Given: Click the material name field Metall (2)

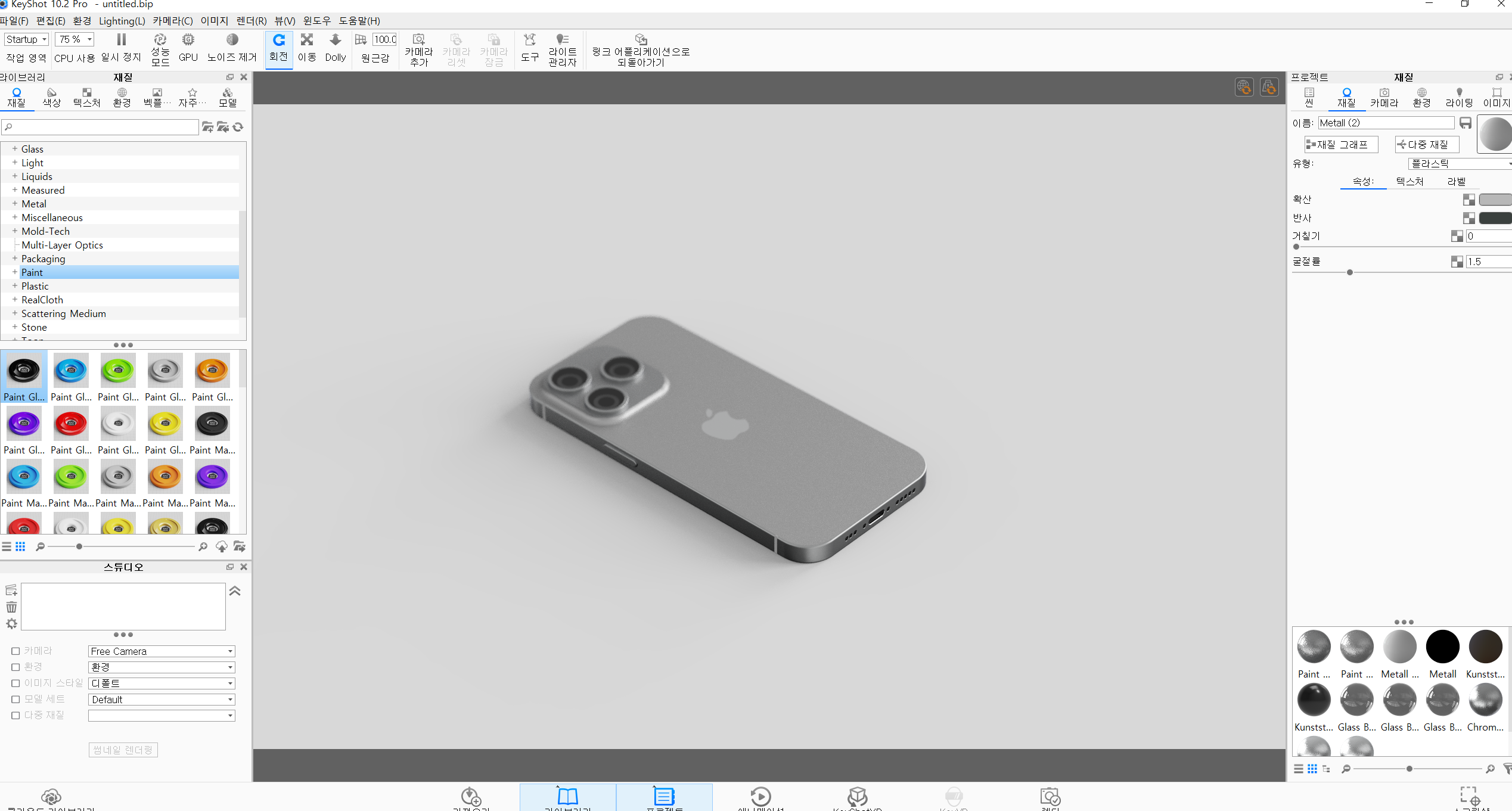Looking at the screenshot, I should point(1386,123).
